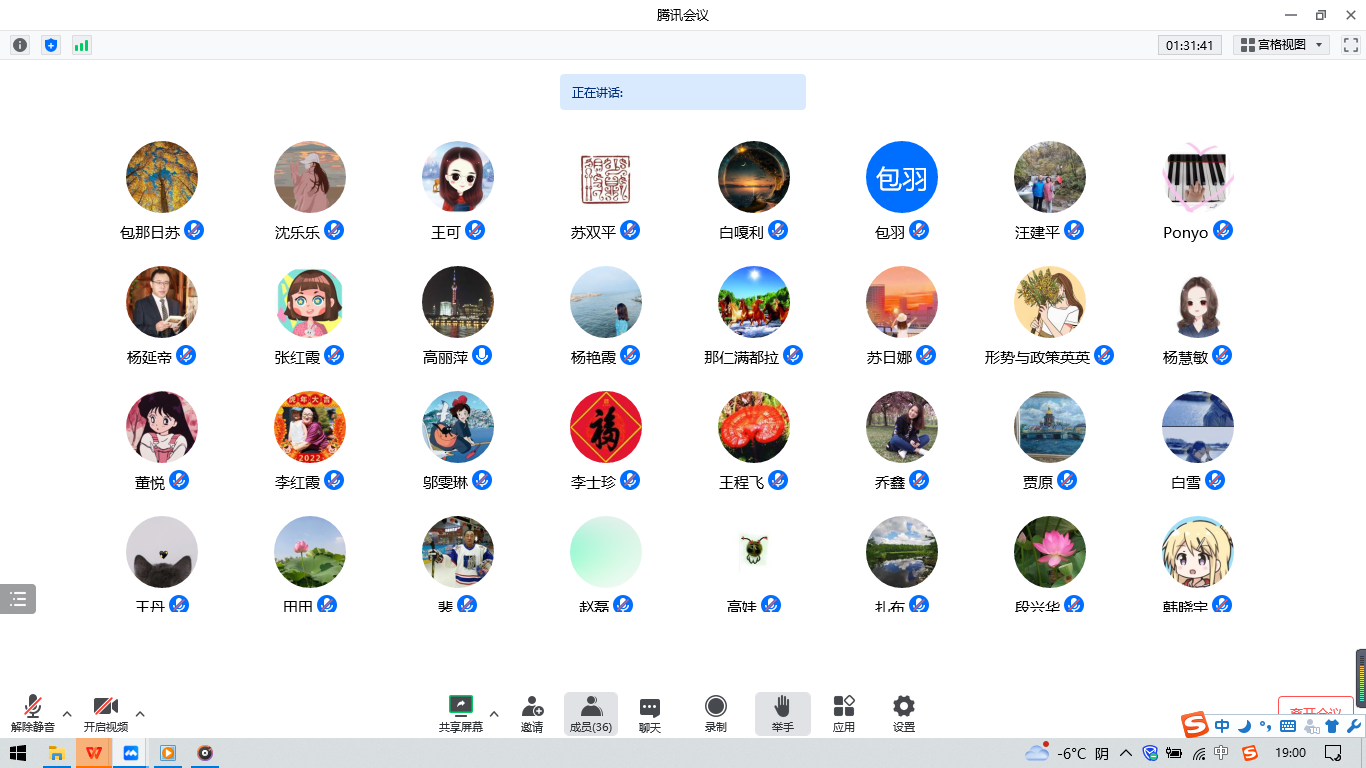The width and height of the screenshot is (1366, 768).
Task: Enter full screen mode icon
Action: click(1350, 45)
